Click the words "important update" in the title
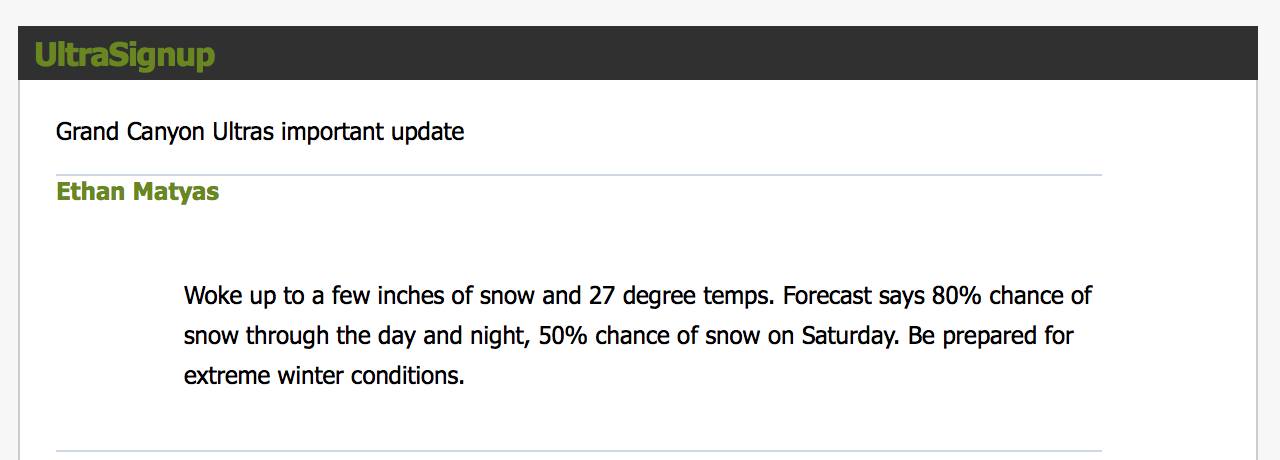1280x460 pixels. 372,131
